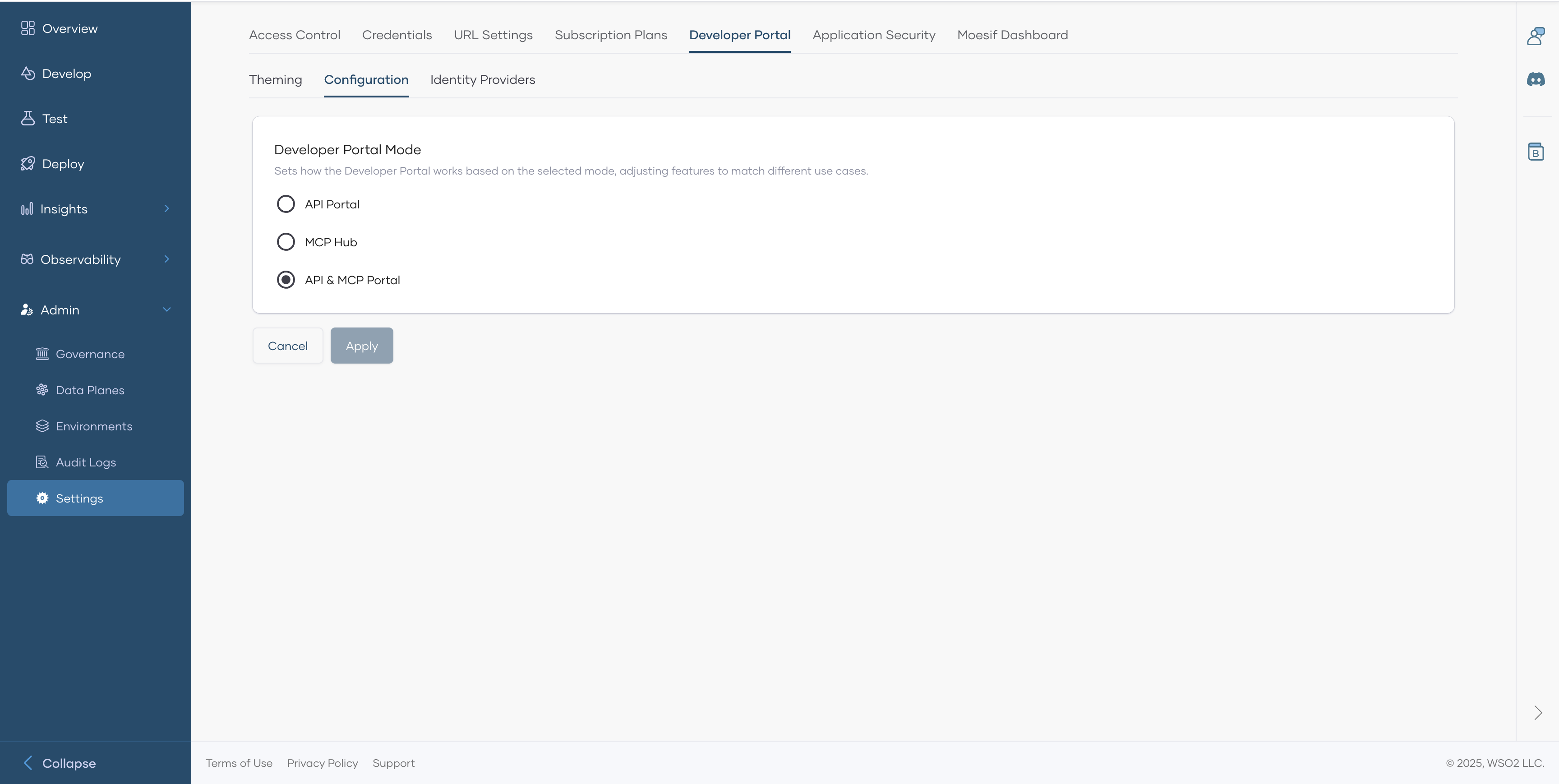
Task: Open the Overview section
Action: coord(69,28)
